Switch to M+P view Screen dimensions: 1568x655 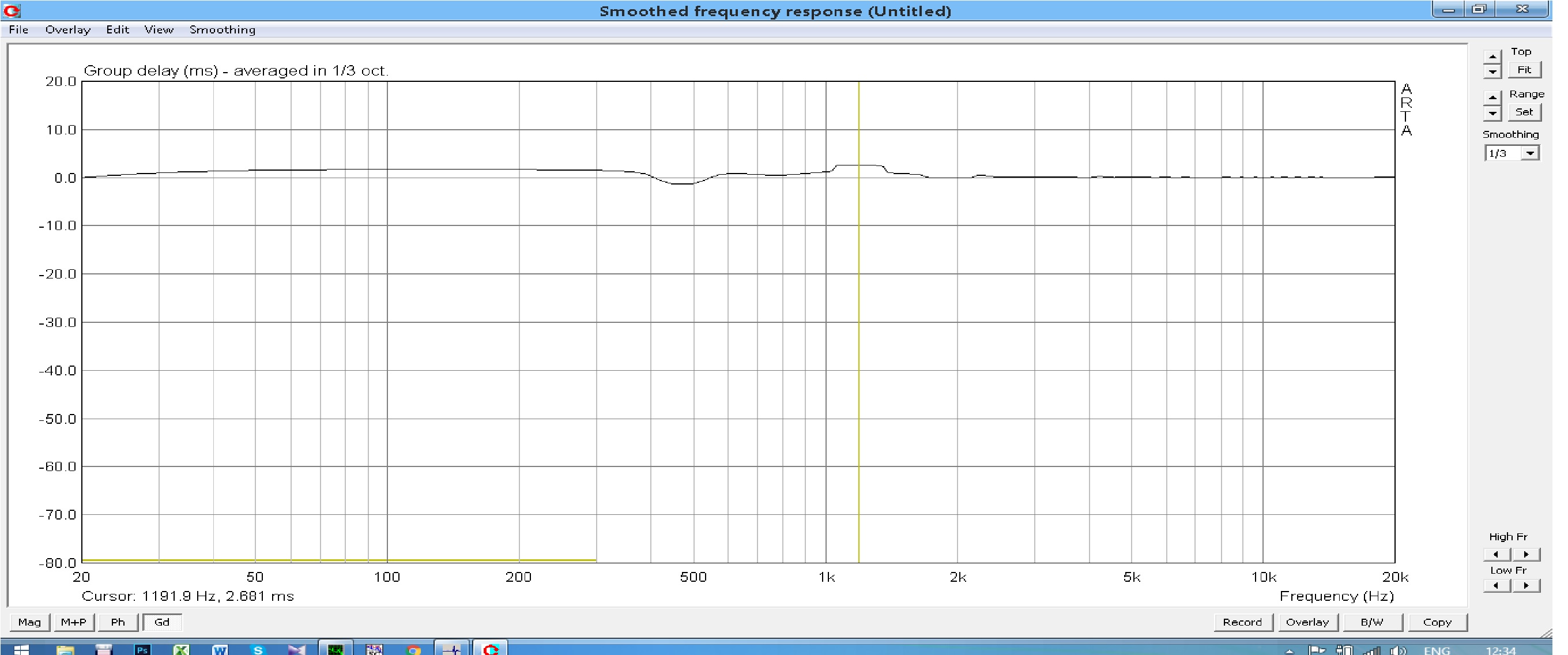(74, 622)
